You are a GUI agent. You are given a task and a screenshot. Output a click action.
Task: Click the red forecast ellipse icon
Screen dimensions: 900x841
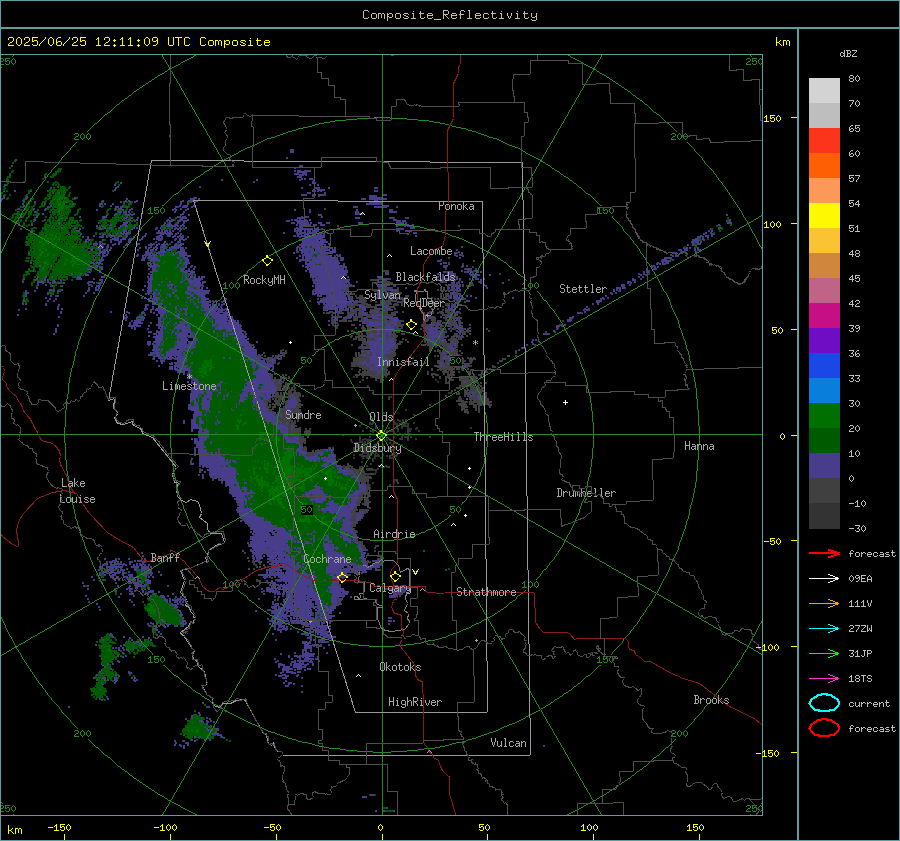point(824,728)
